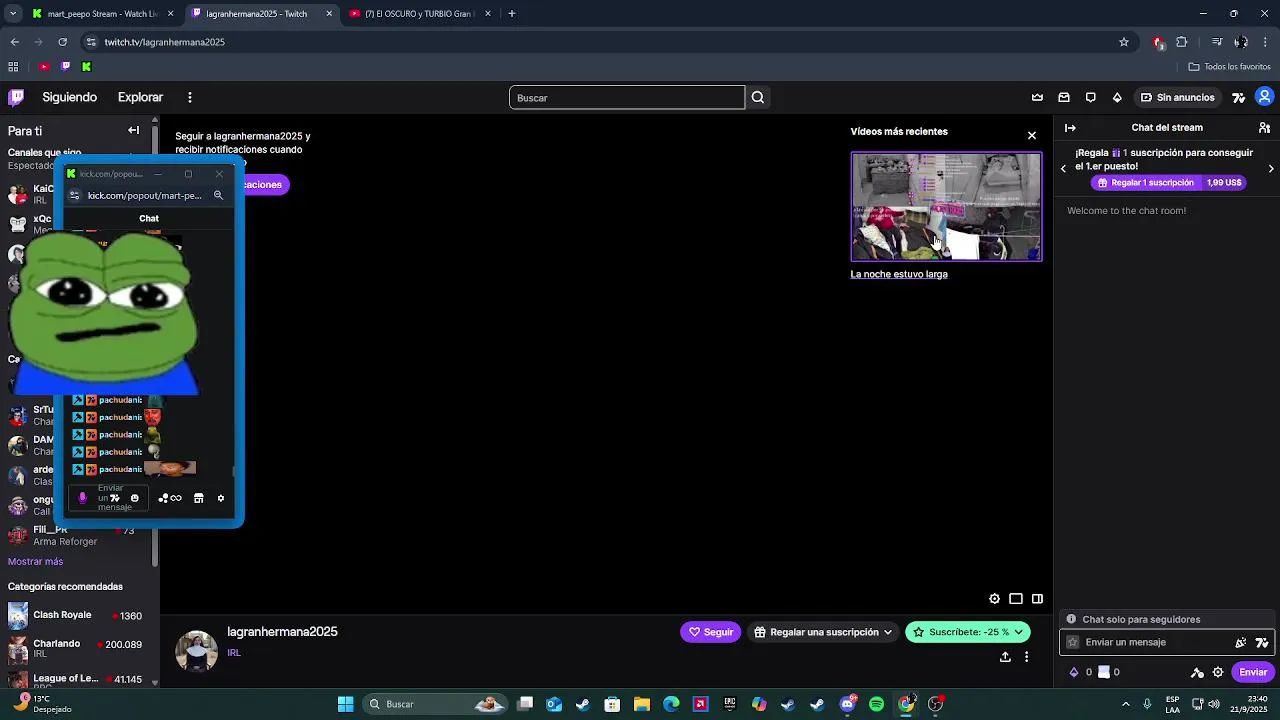Collapse the stream chat panel
The width and height of the screenshot is (1280, 720).
pyautogui.click(x=1070, y=128)
